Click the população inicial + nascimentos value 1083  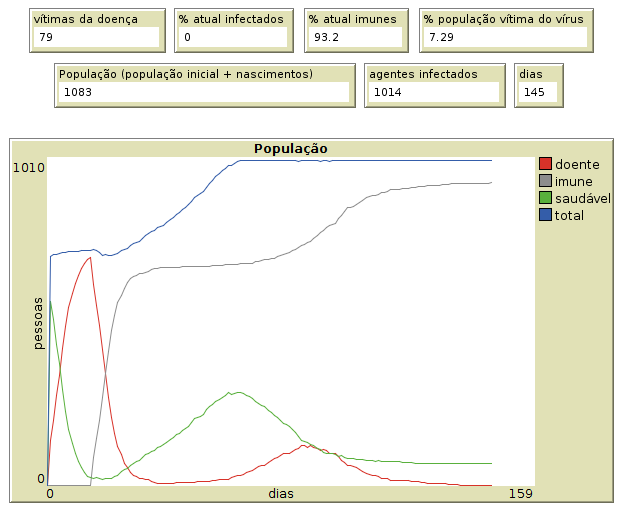point(204,92)
